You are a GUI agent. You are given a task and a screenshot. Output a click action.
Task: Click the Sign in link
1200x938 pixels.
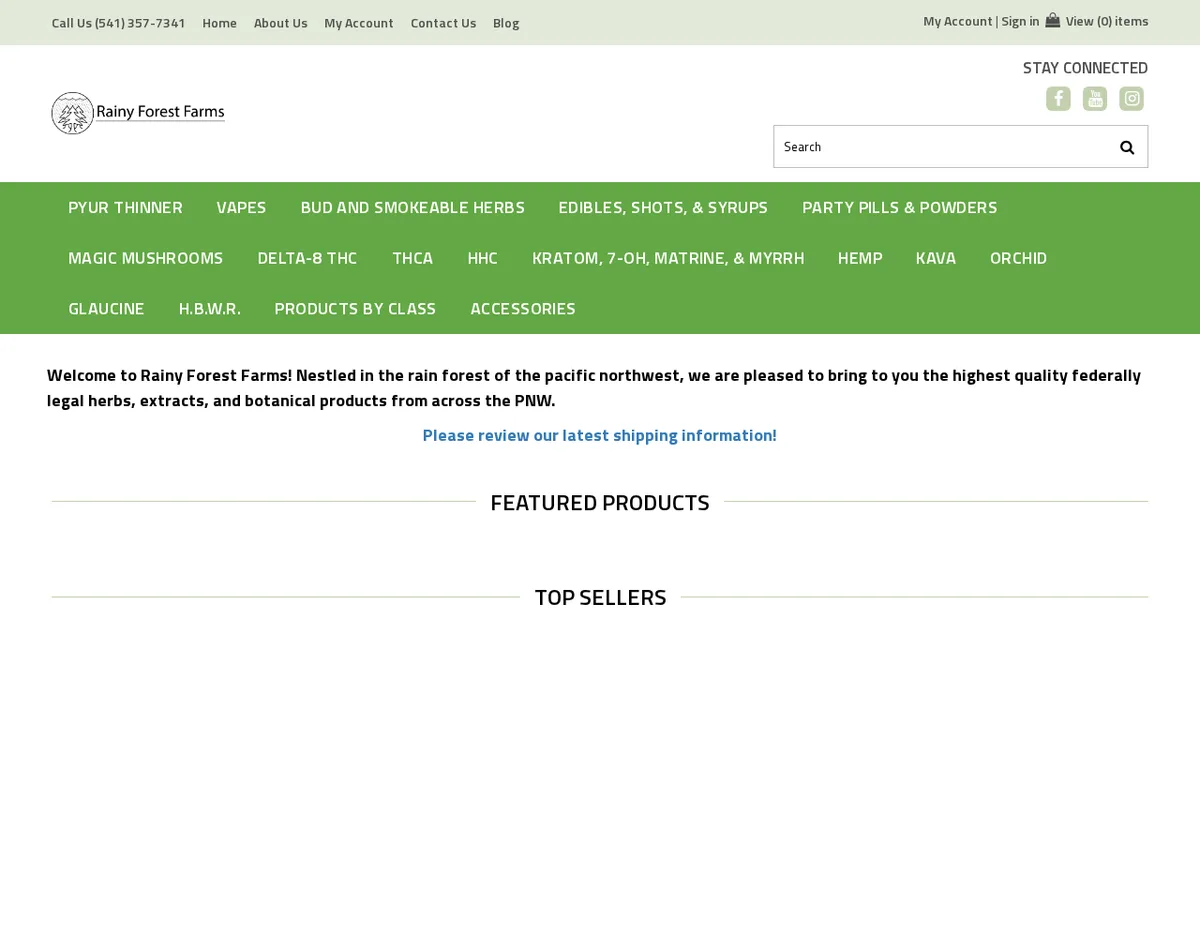pyautogui.click(x=1020, y=21)
